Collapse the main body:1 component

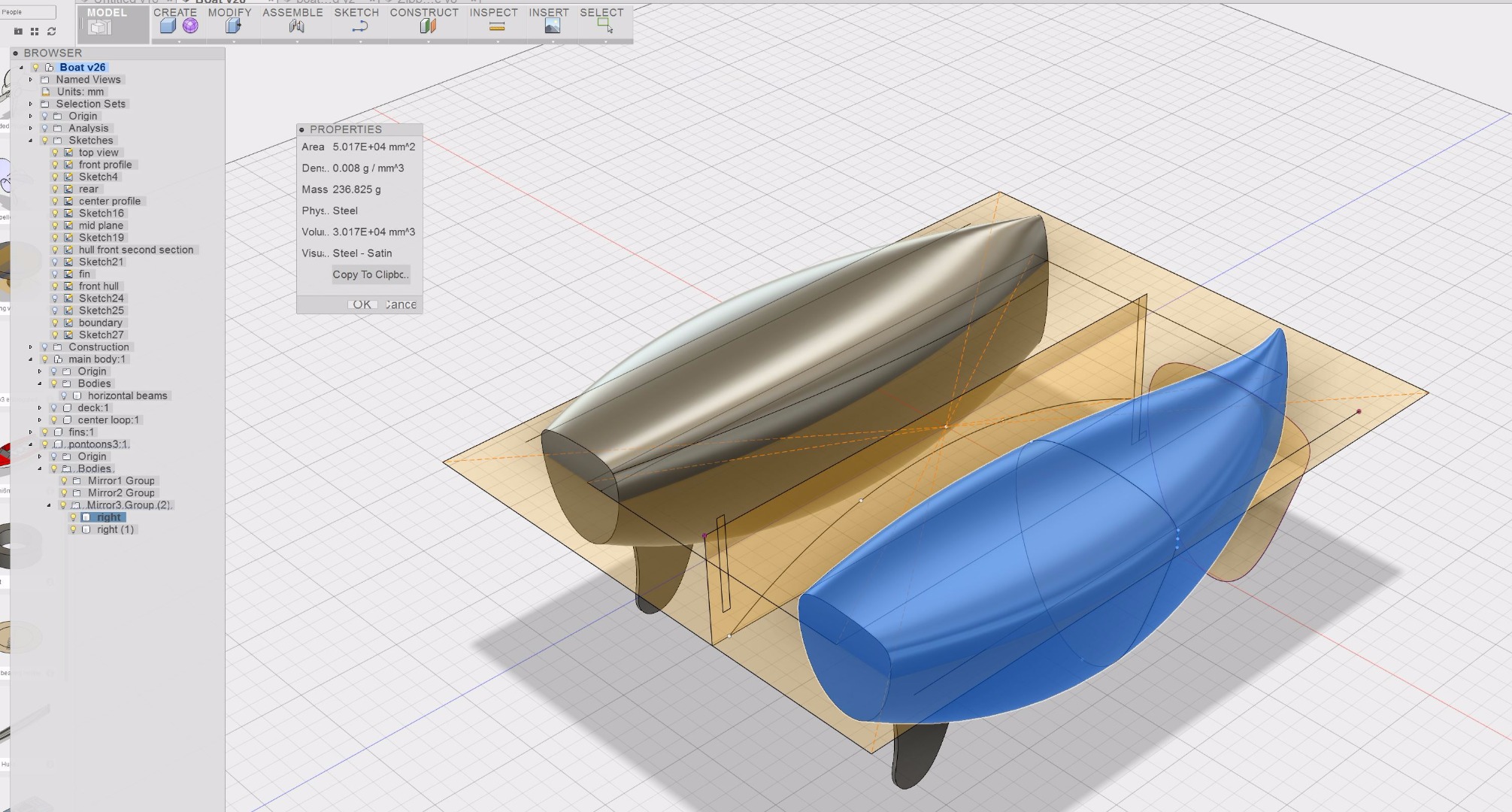(x=31, y=359)
